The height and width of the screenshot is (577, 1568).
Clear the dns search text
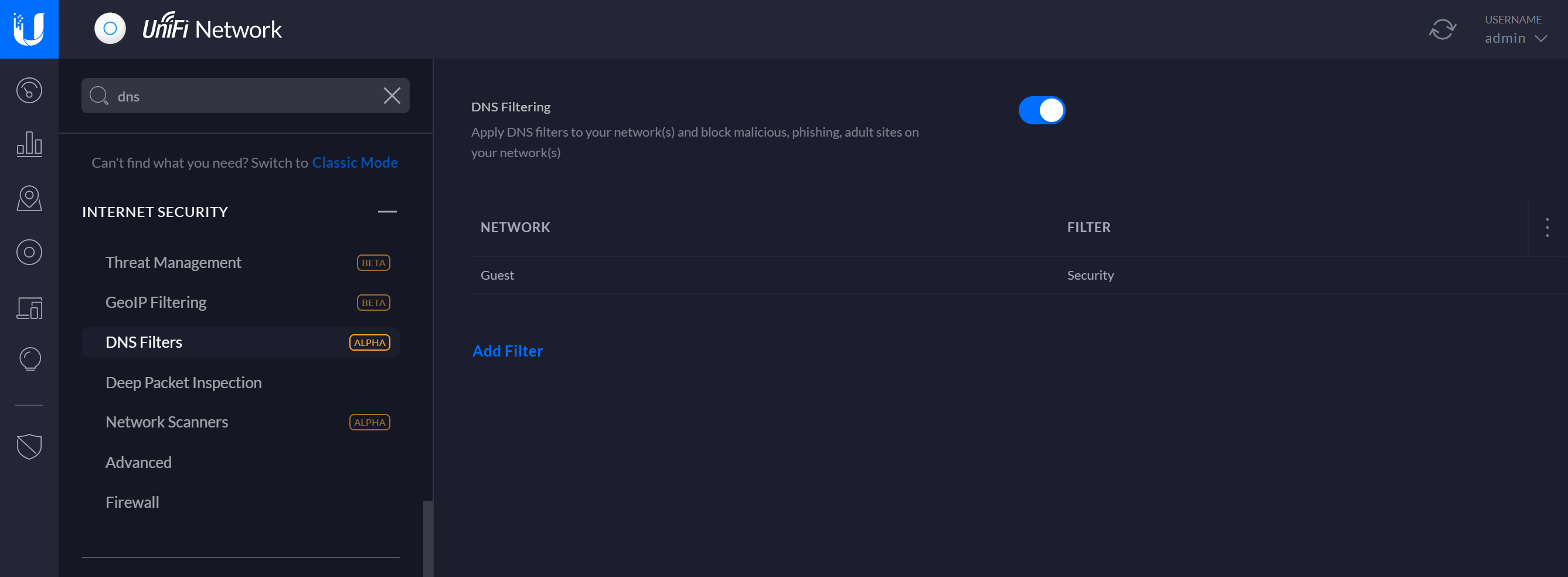392,96
